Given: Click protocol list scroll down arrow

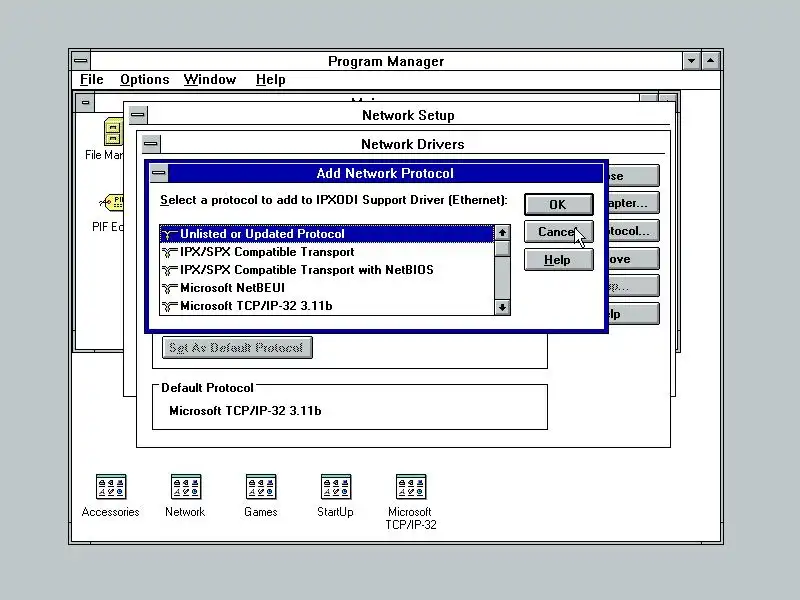Looking at the screenshot, I should coord(503,307).
